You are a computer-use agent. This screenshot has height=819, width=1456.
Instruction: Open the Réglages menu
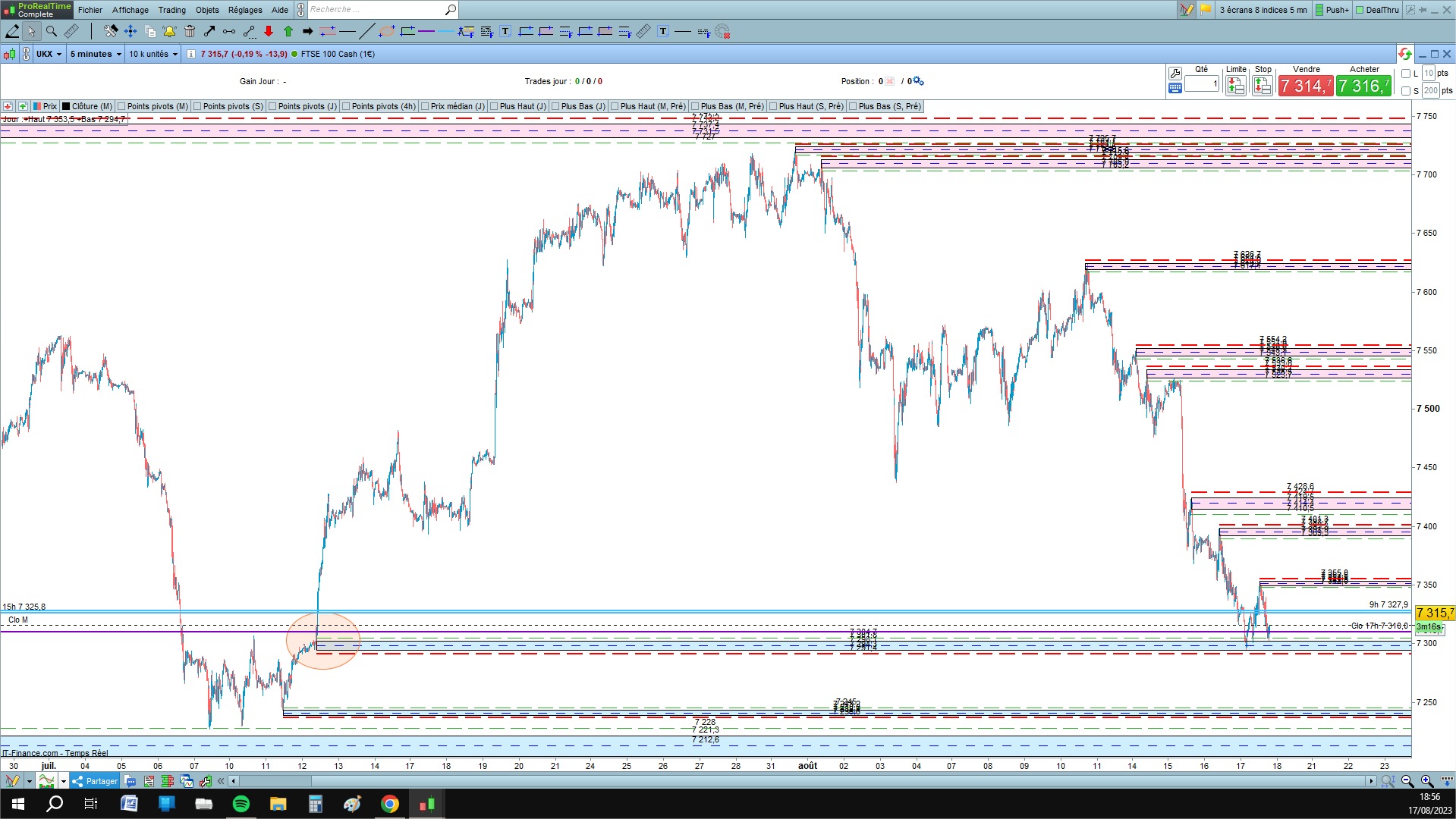tap(245, 10)
